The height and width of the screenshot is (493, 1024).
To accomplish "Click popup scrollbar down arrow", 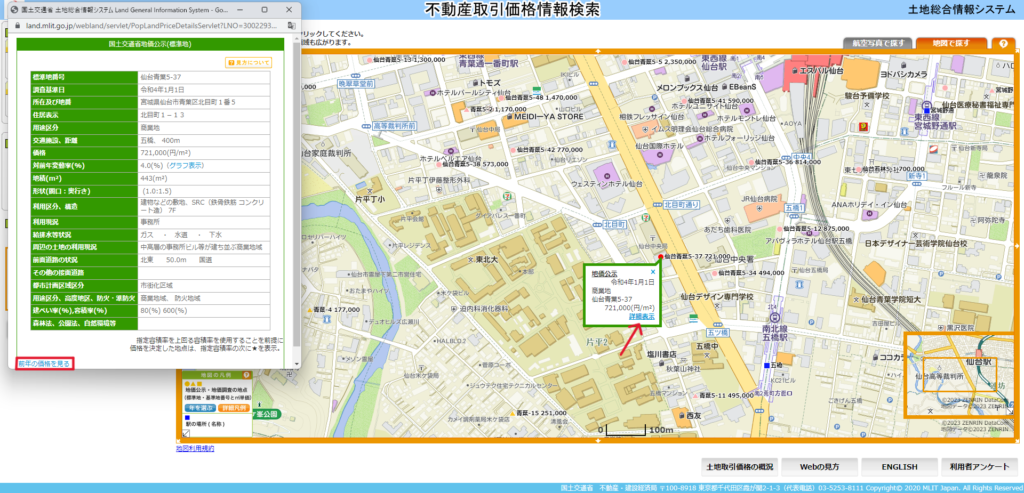I will 296,363.
